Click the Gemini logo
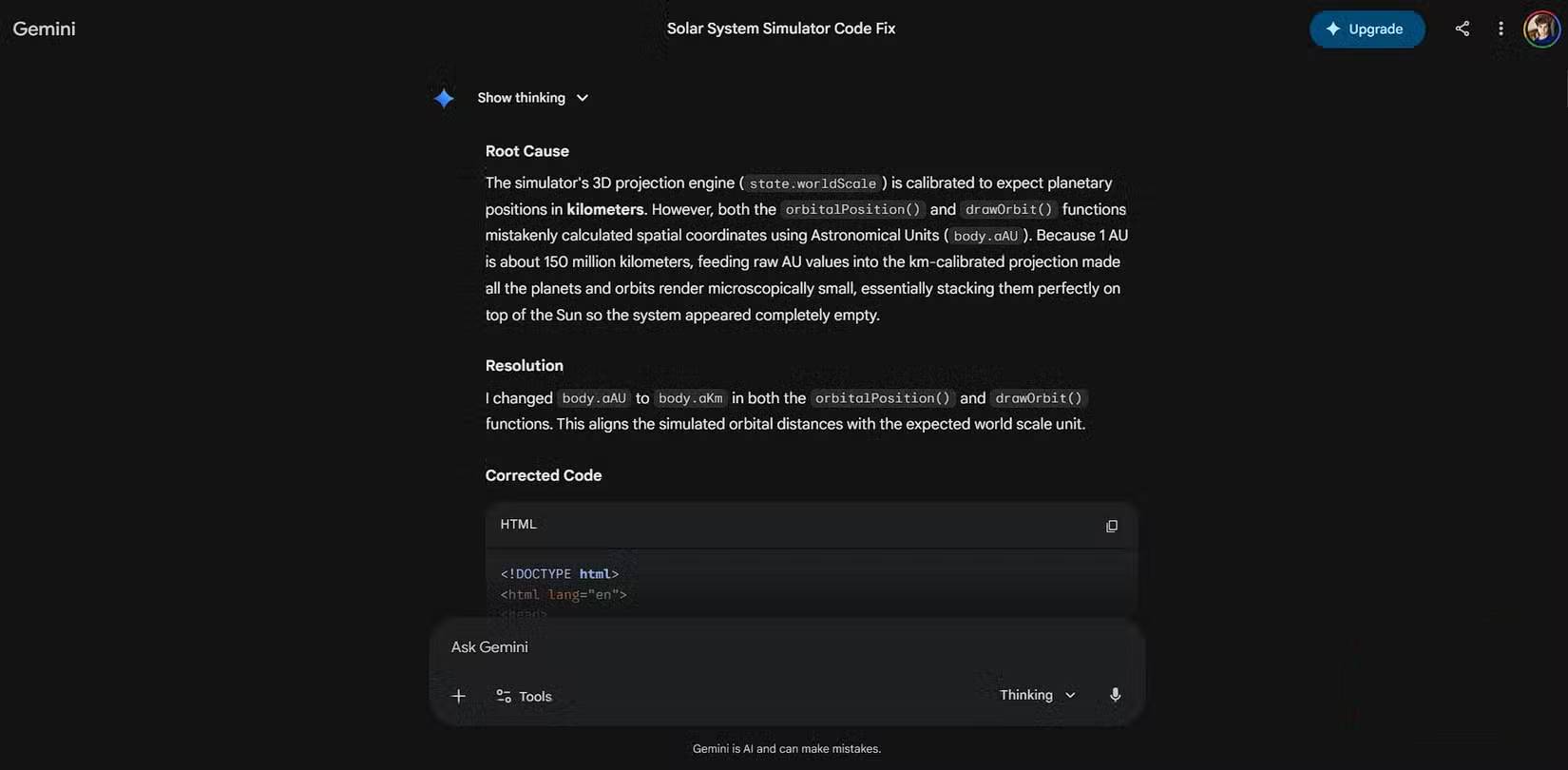This screenshot has width=1568, height=770. (44, 29)
